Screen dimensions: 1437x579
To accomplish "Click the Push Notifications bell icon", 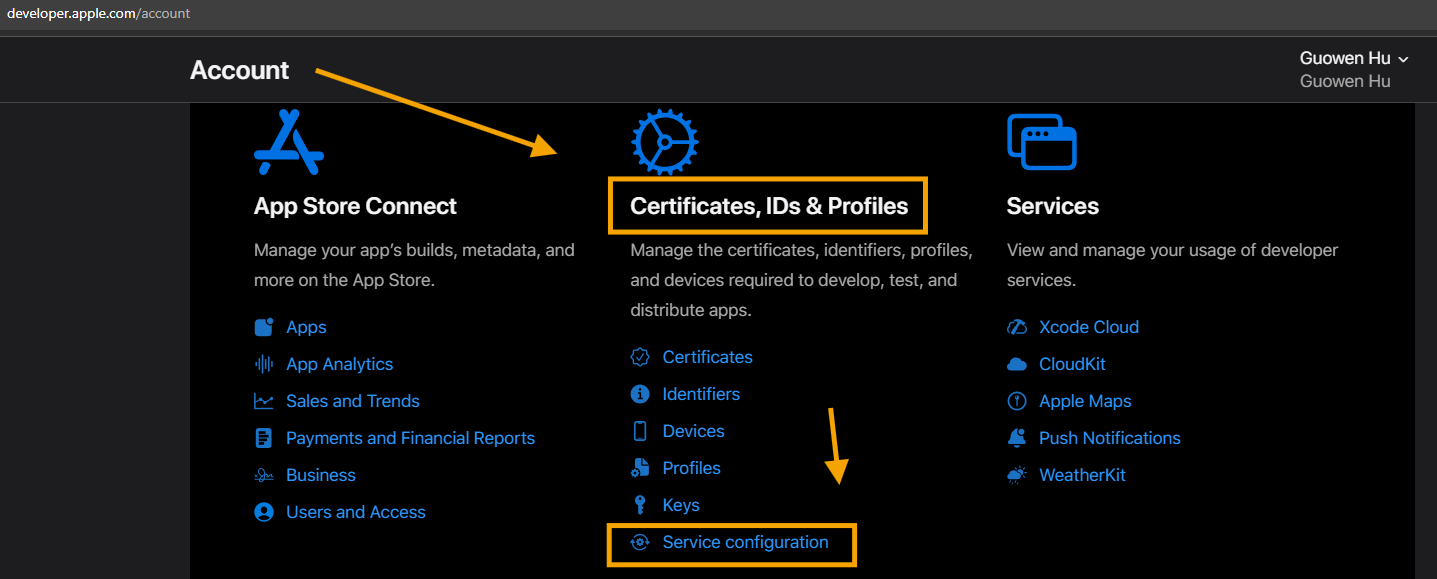I will (x=1017, y=438).
